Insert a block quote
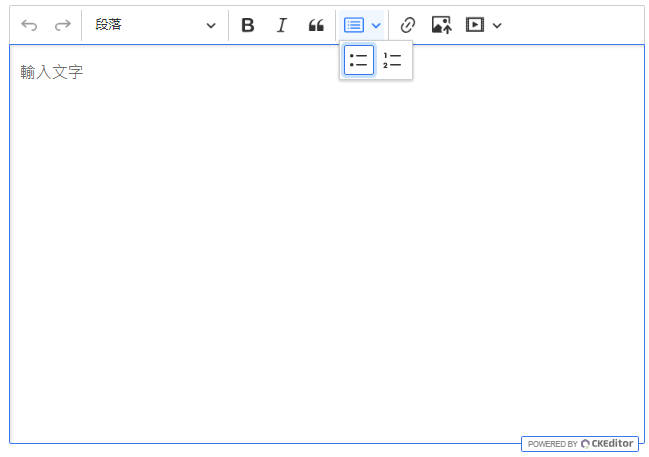 click(x=316, y=25)
